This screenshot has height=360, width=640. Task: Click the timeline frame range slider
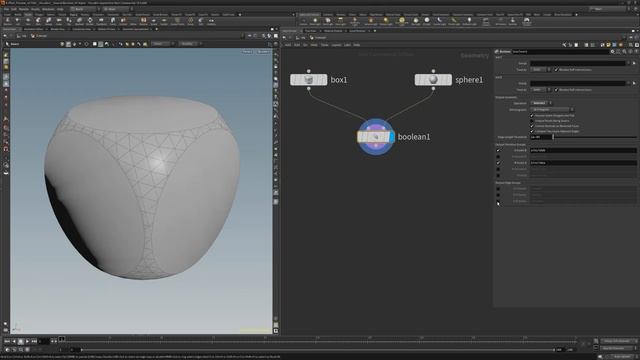click(x=317, y=350)
